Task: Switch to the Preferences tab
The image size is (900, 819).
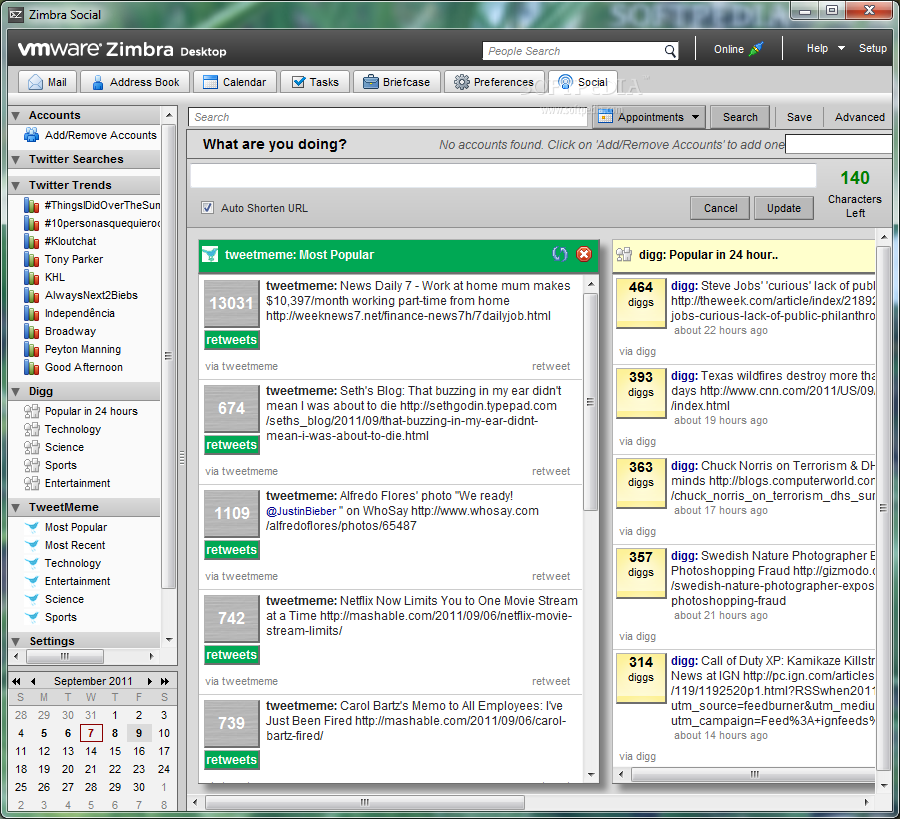Action: click(x=494, y=82)
